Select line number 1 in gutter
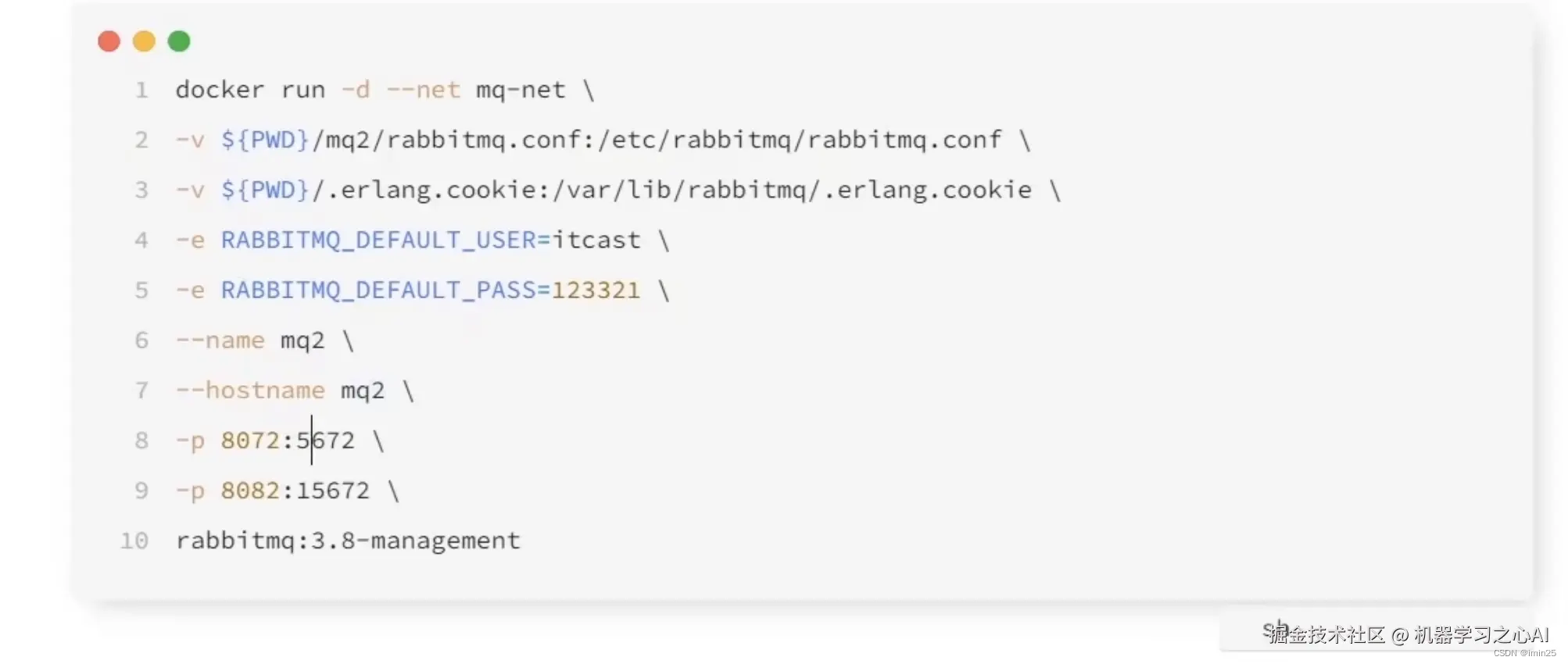The image size is (1568, 664). (141, 90)
